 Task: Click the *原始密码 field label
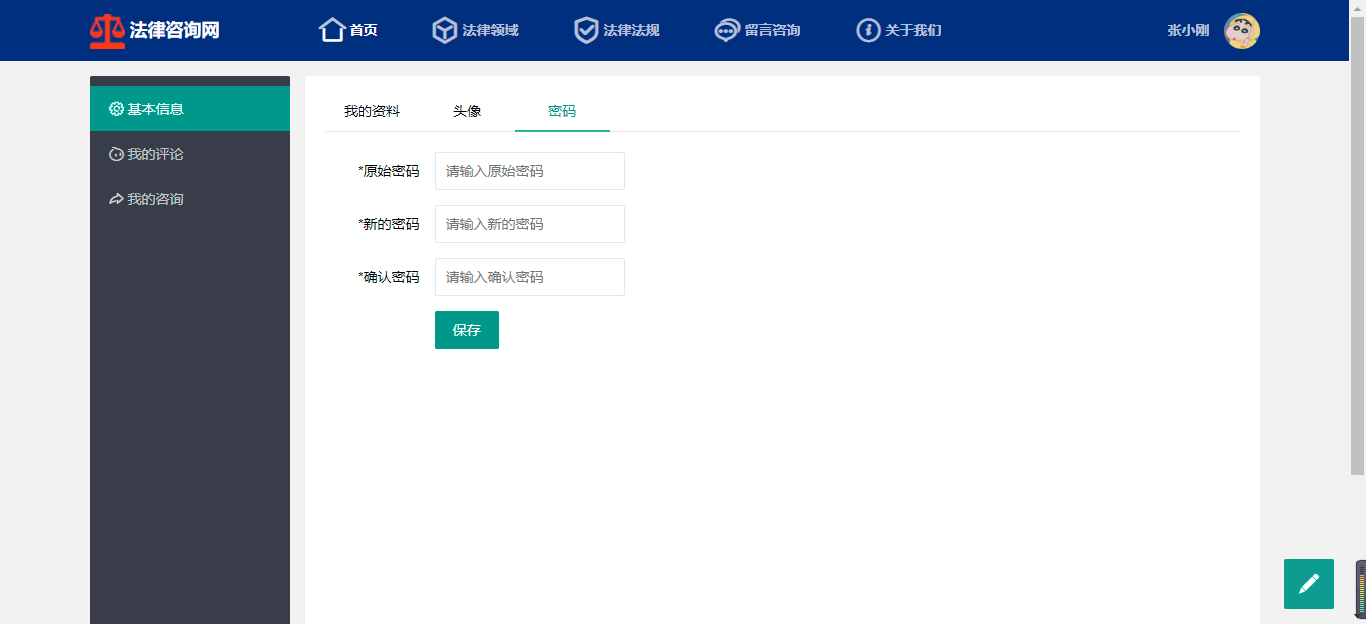pos(389,171)
